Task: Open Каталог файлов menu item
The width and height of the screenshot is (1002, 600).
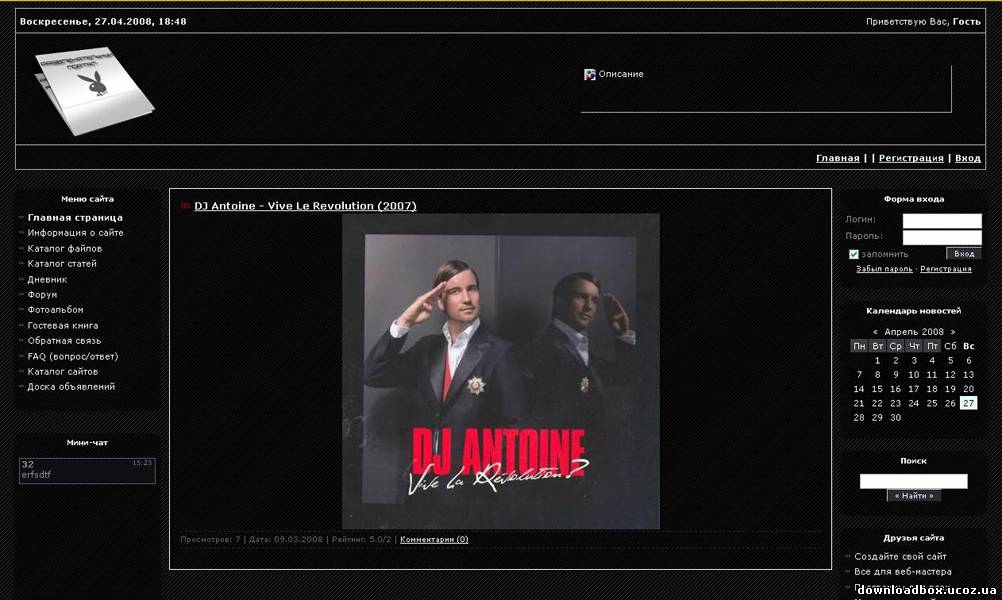Action: (x=65, y=249)
